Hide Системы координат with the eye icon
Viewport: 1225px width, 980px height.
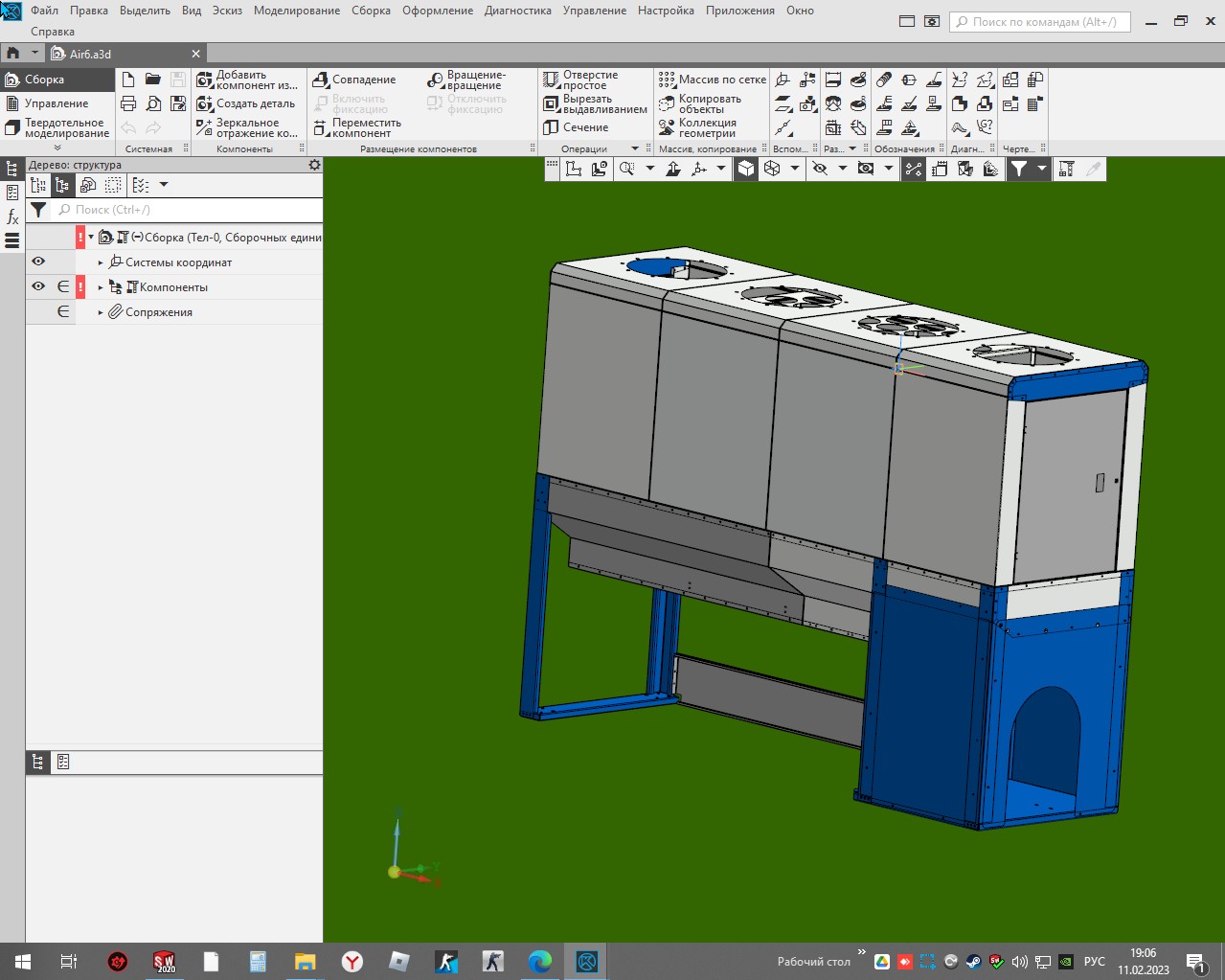click(x=38, y=262)
